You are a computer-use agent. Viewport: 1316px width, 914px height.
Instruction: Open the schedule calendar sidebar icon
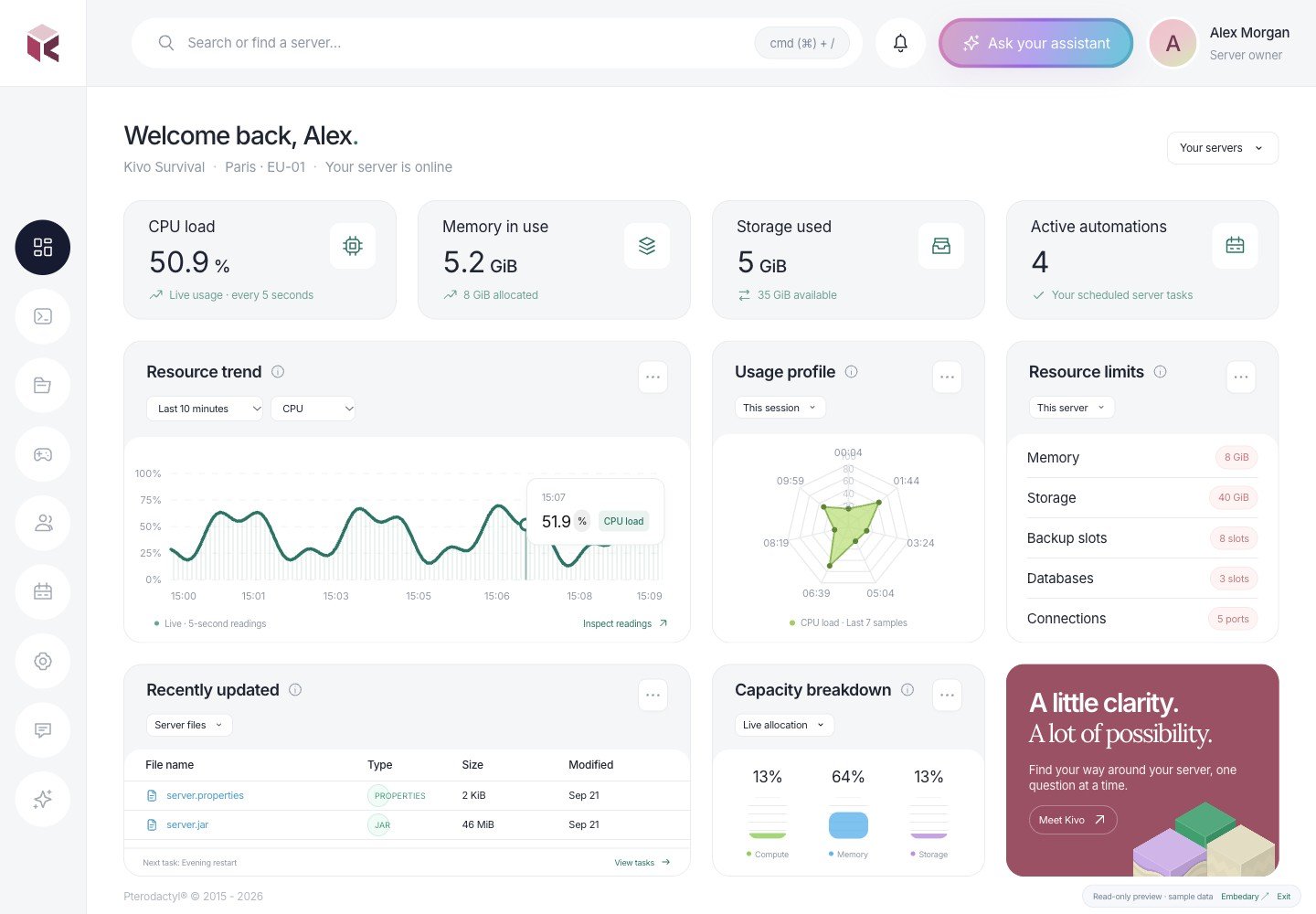(43, 592)
